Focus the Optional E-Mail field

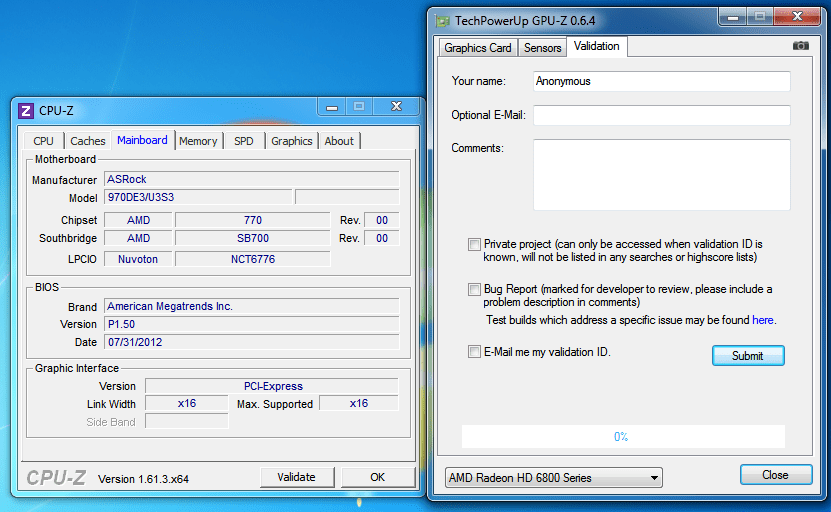pyautogui.click(x=661, y=115)
